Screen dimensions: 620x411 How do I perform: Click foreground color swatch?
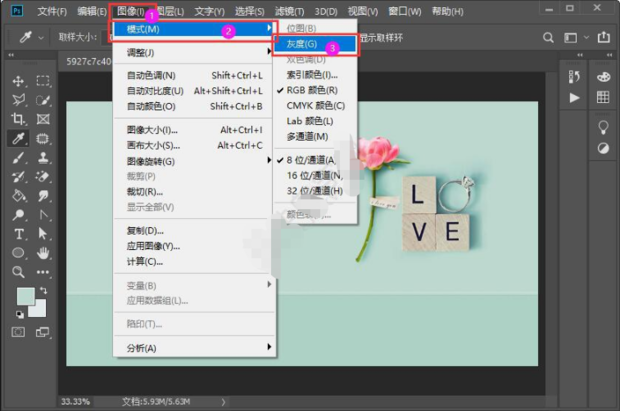tap(25, 296)
